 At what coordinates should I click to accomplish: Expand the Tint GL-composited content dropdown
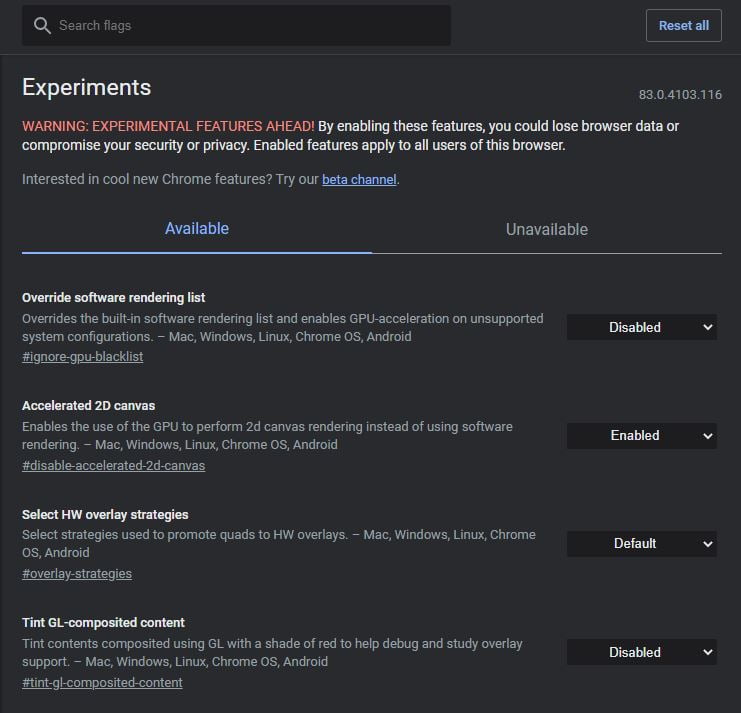coord(642,652)
